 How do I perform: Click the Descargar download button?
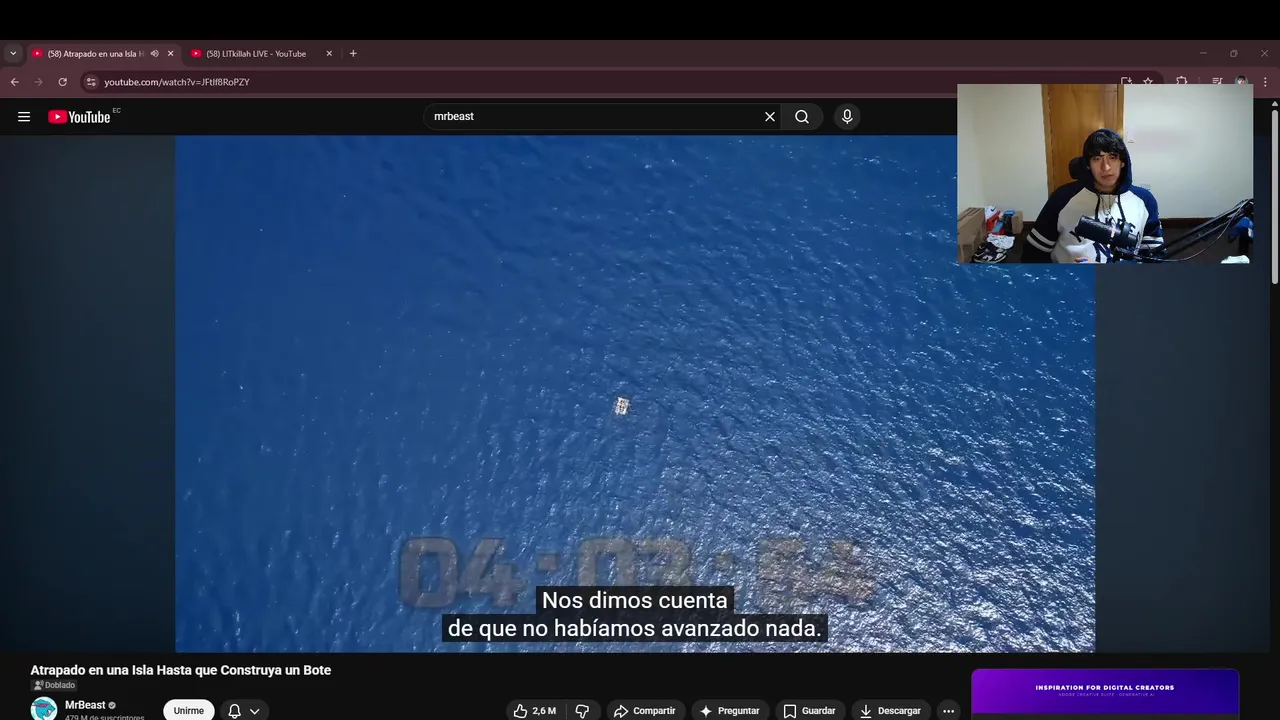point(890,711)
